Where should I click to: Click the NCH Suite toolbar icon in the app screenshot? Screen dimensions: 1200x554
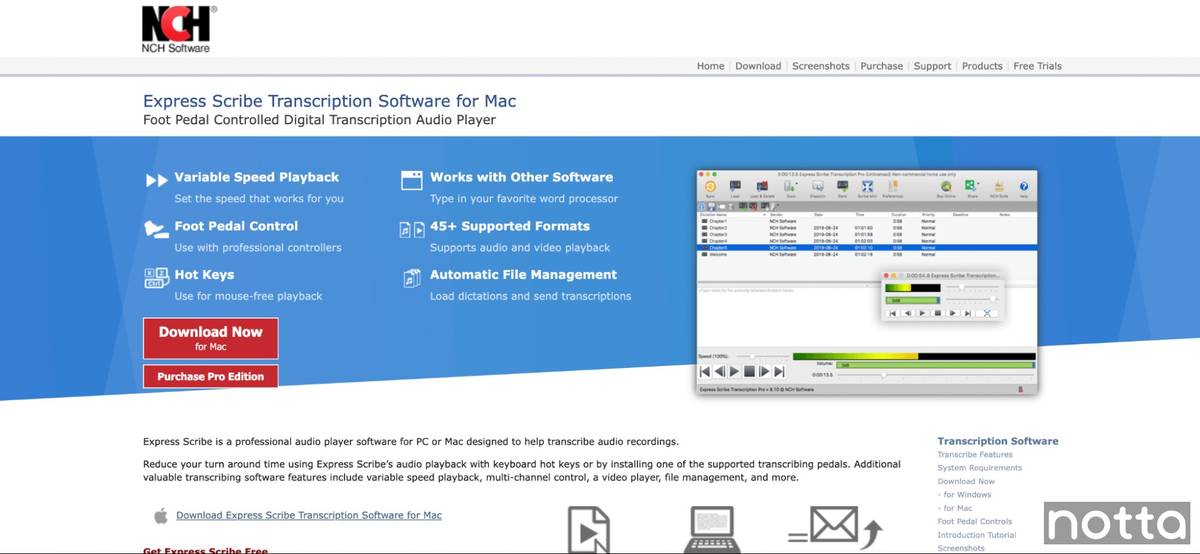tap(999, 187)
